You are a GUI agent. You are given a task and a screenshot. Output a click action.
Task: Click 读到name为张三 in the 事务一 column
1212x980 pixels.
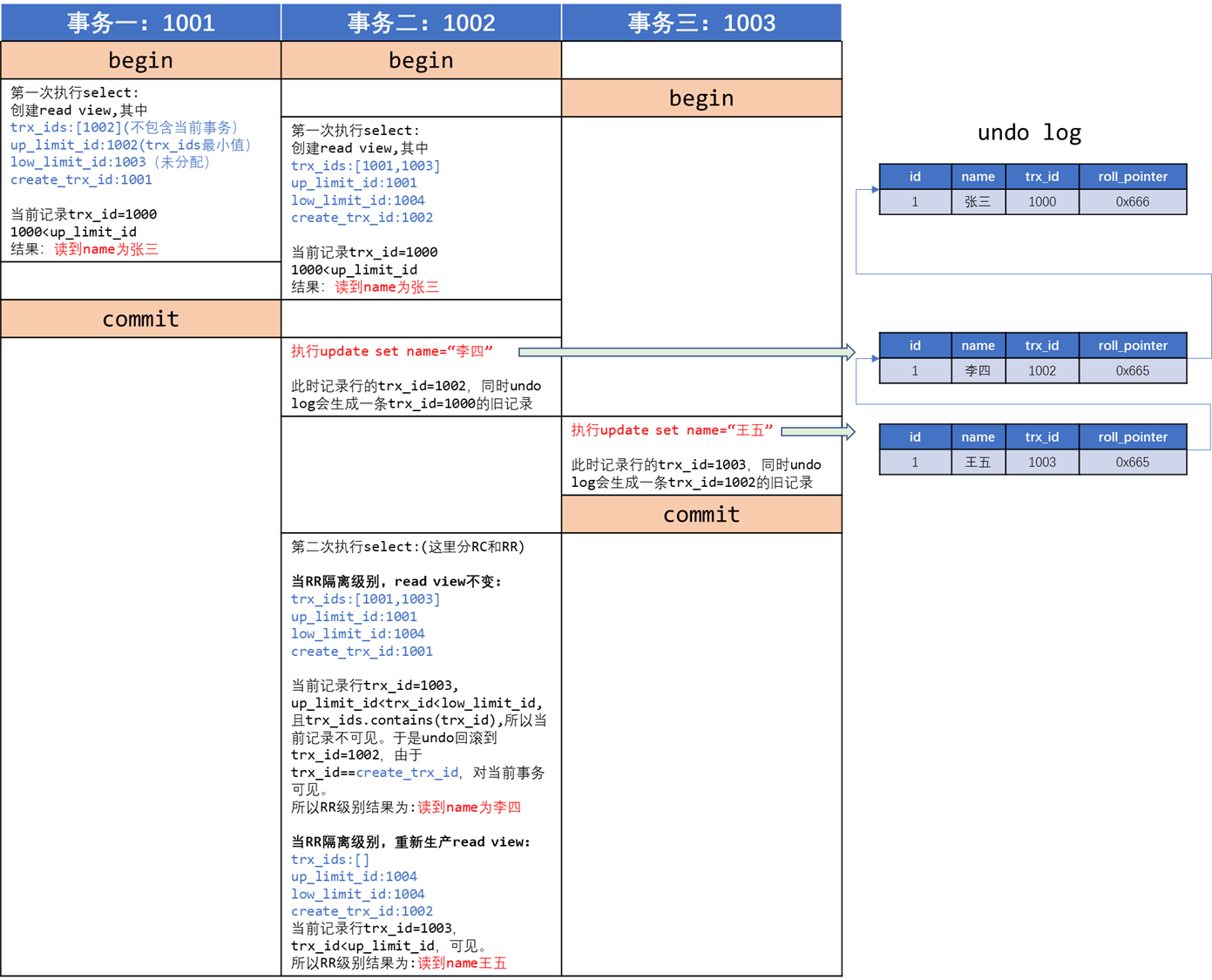tap(106, 249)
